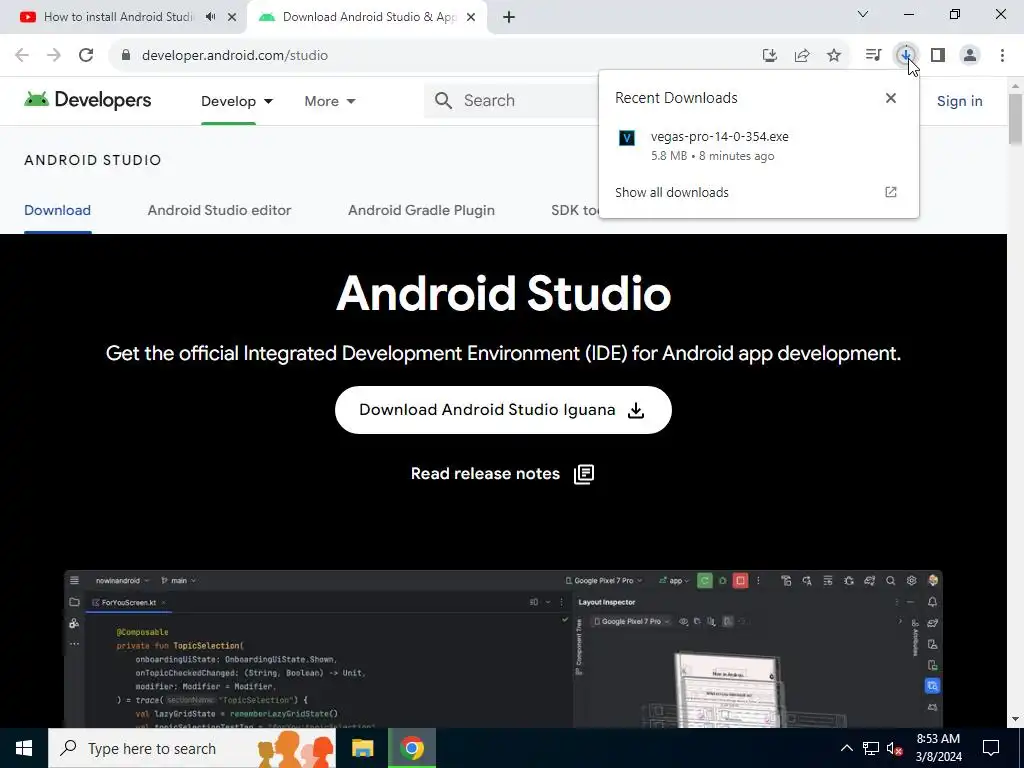
Task: Click the ANDROID STUDIO heading
Action: [93, 160]
